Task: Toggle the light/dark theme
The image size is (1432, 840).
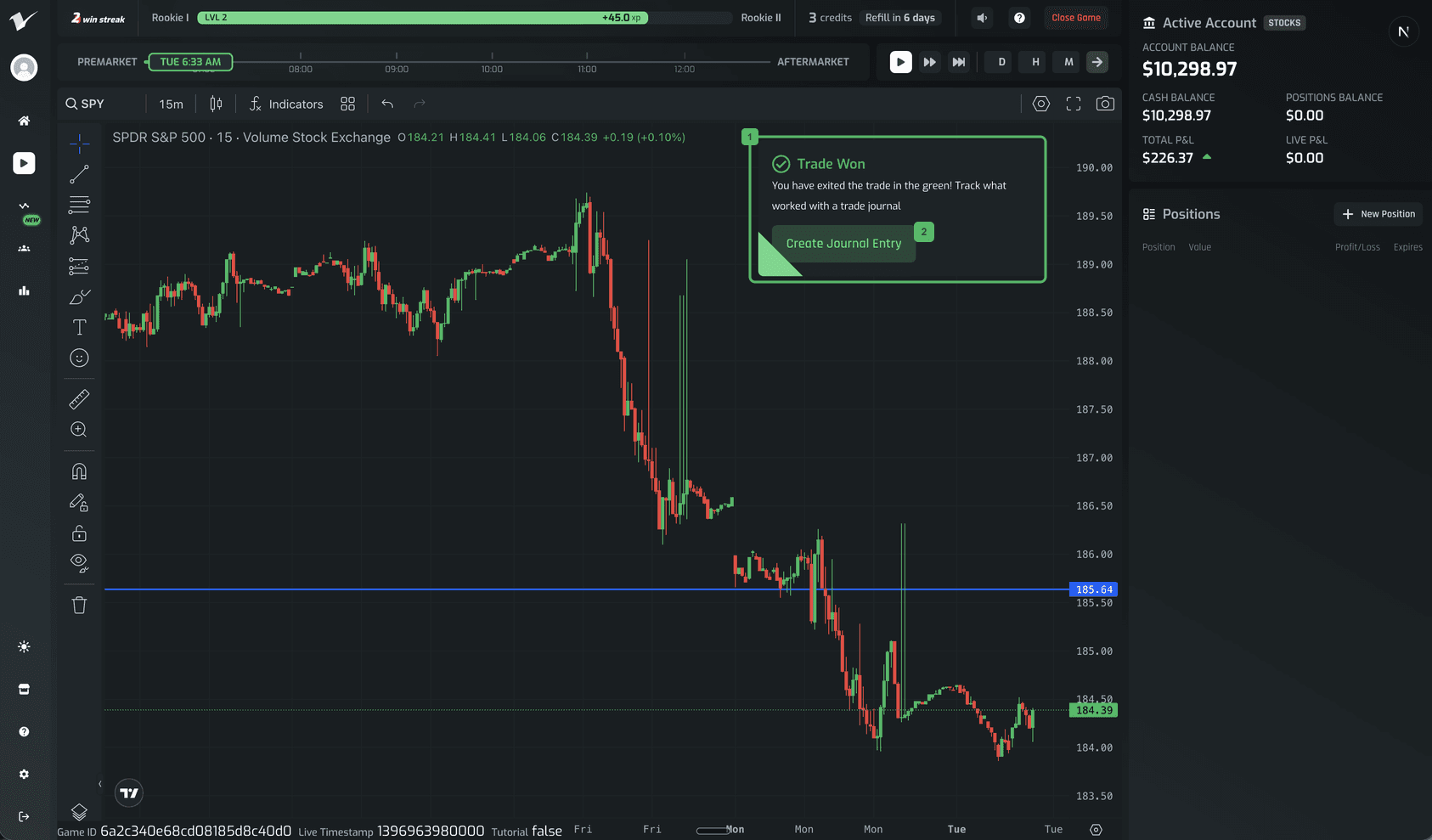Action: click(x=24, y=647)
